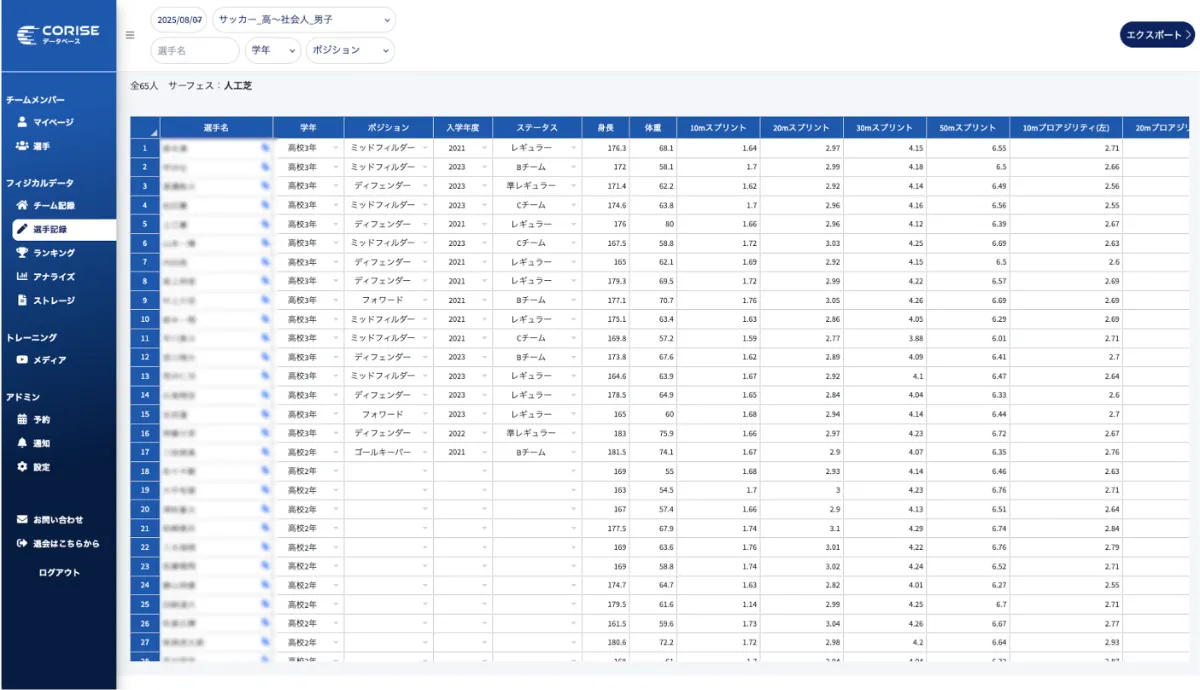Open チーム記録 in the sidebar
1200x690 pixels.
(53, 205)
